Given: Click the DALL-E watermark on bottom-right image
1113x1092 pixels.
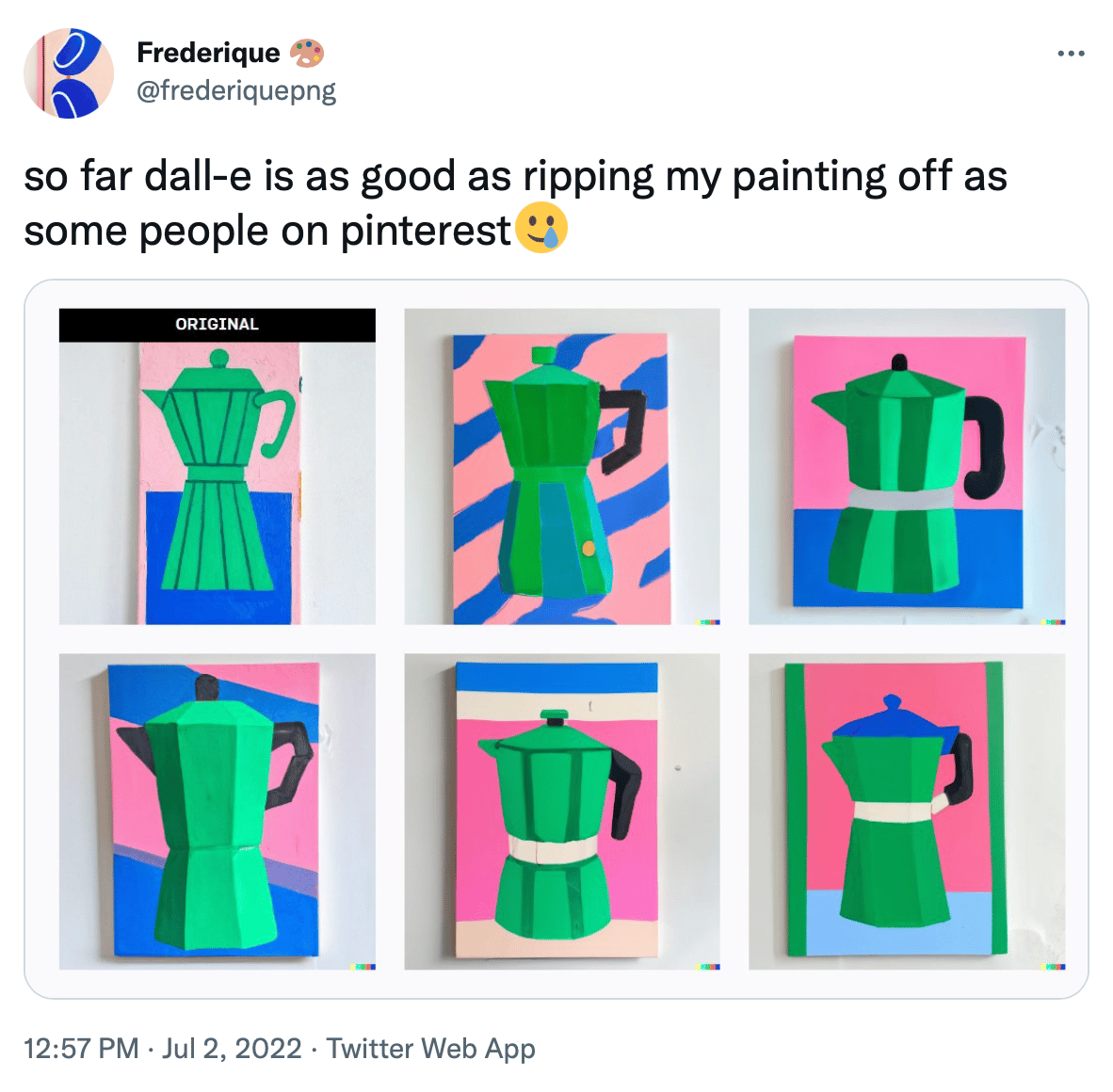Looking at the screenshot, I should click(x=1053, y=967).
